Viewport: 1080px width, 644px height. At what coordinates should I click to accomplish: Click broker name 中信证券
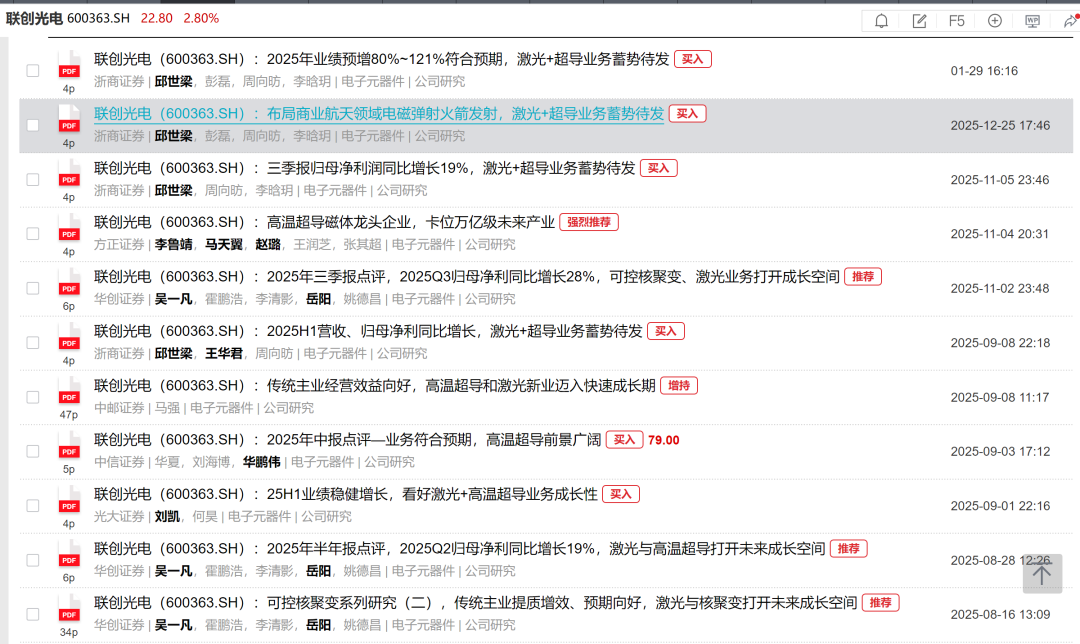click(119, 462)
